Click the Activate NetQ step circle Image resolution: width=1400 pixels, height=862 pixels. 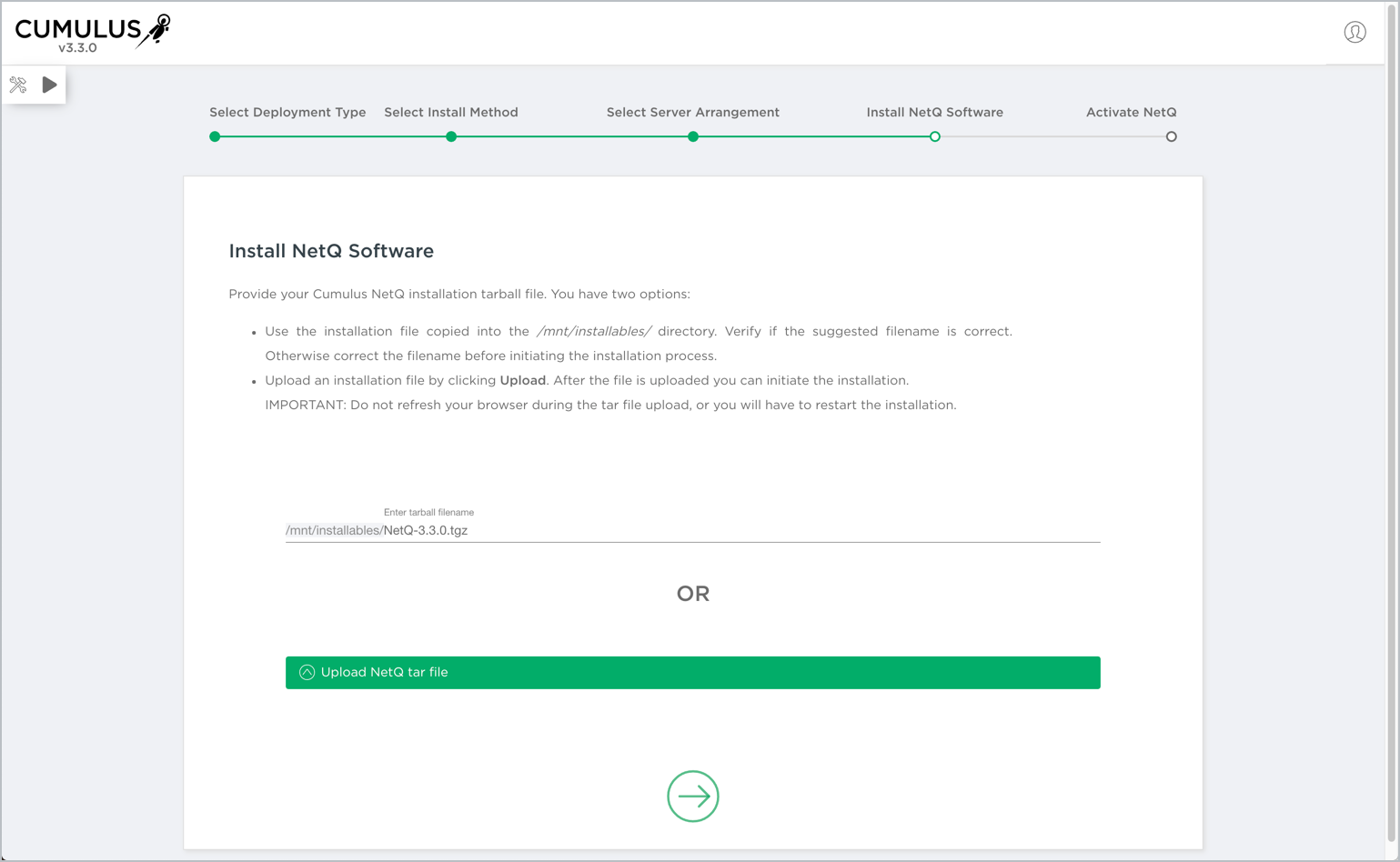click(x=1171, y=136)
